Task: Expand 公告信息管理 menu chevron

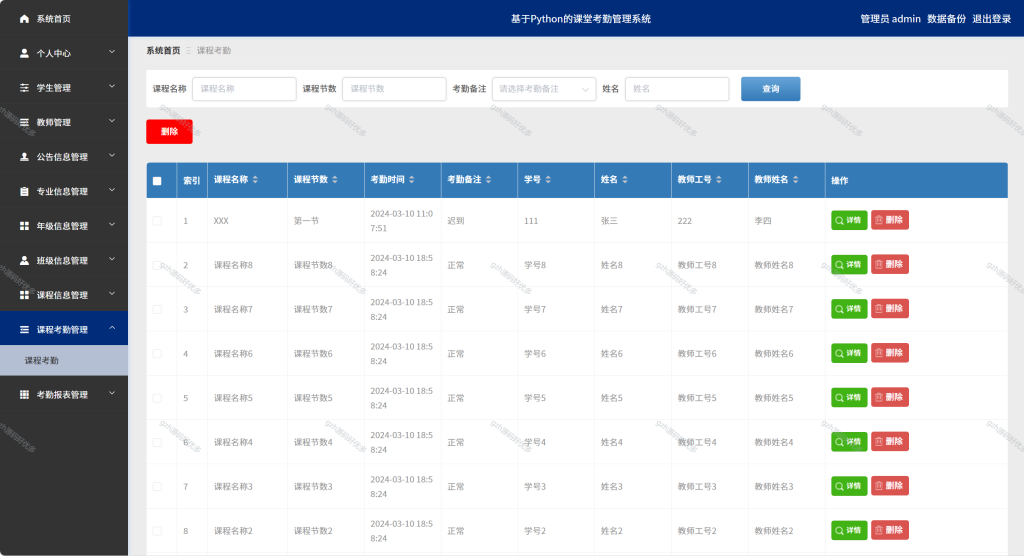Action: pyautogui.click(x=112, y=155)
